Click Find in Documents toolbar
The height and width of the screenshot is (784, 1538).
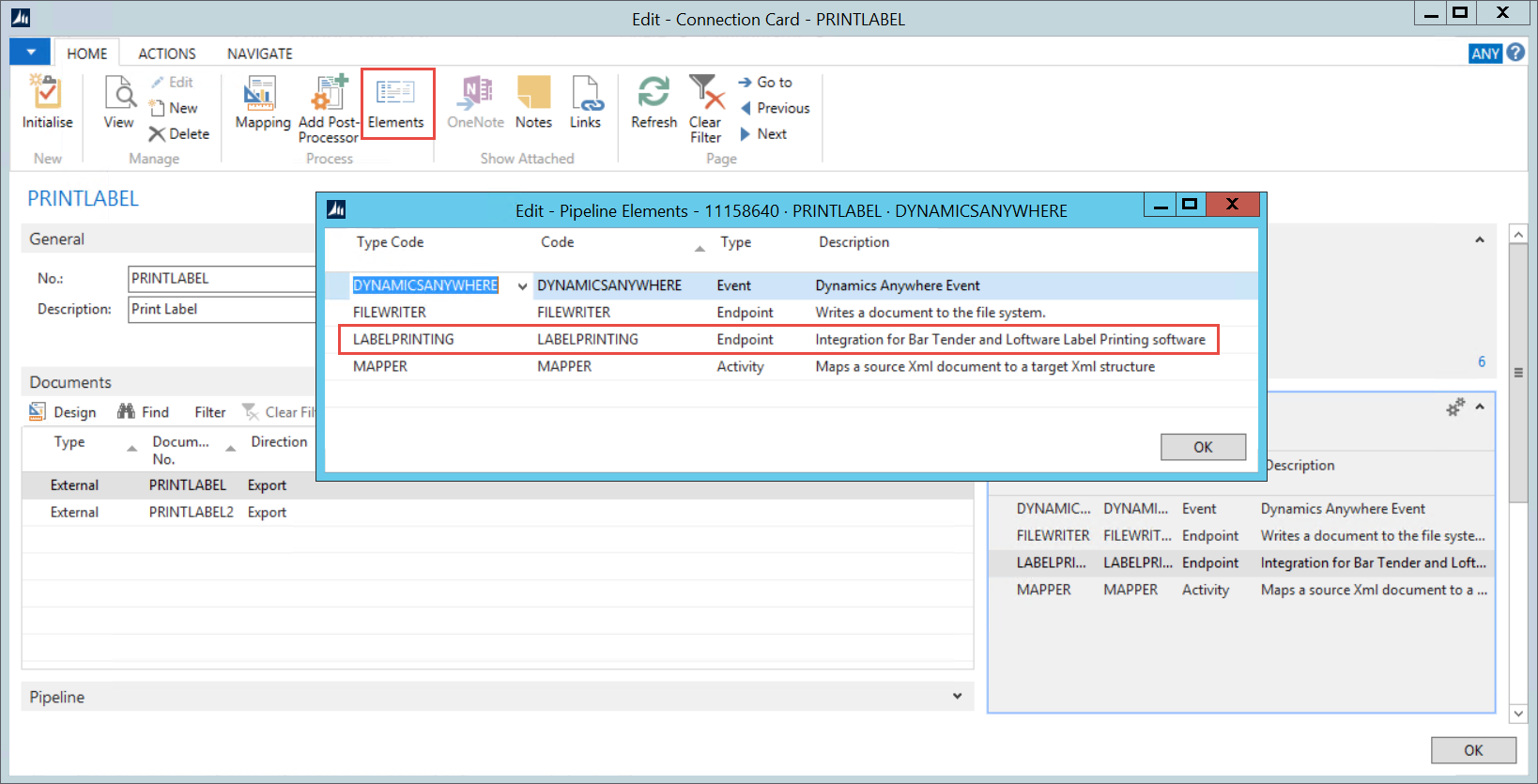coord(144,412)
